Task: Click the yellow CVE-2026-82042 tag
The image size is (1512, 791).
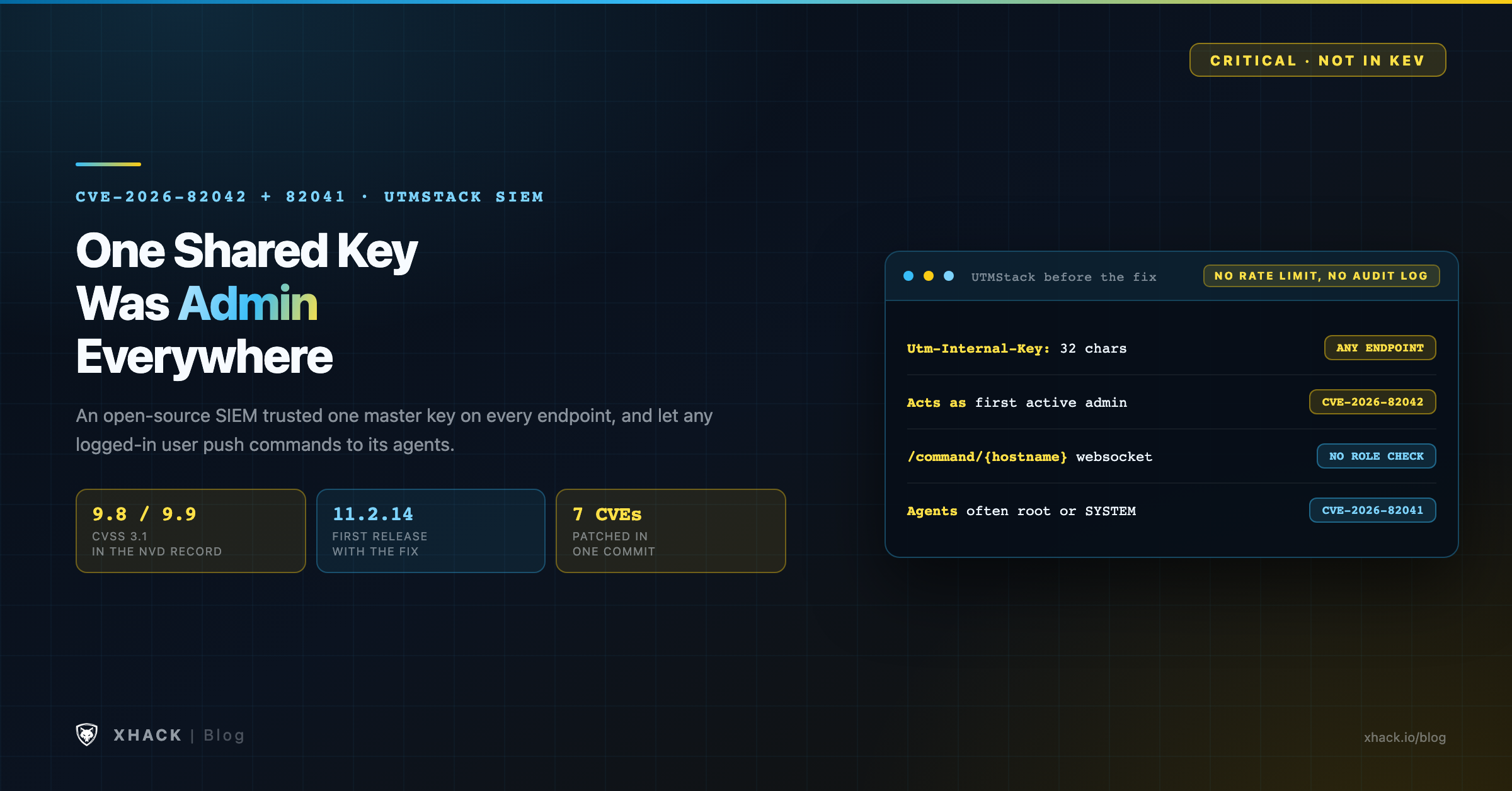Action: pos(1372,402)
